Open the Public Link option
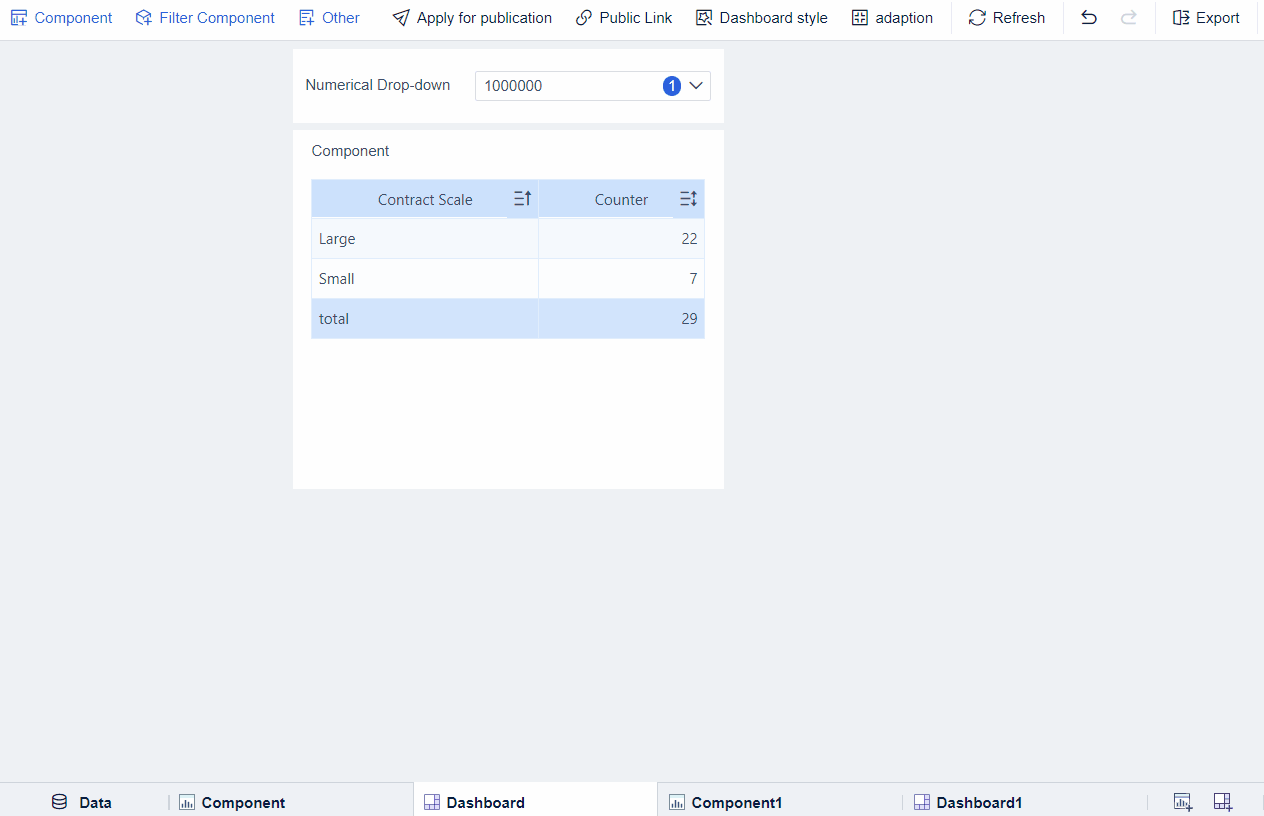 (623, 17)
